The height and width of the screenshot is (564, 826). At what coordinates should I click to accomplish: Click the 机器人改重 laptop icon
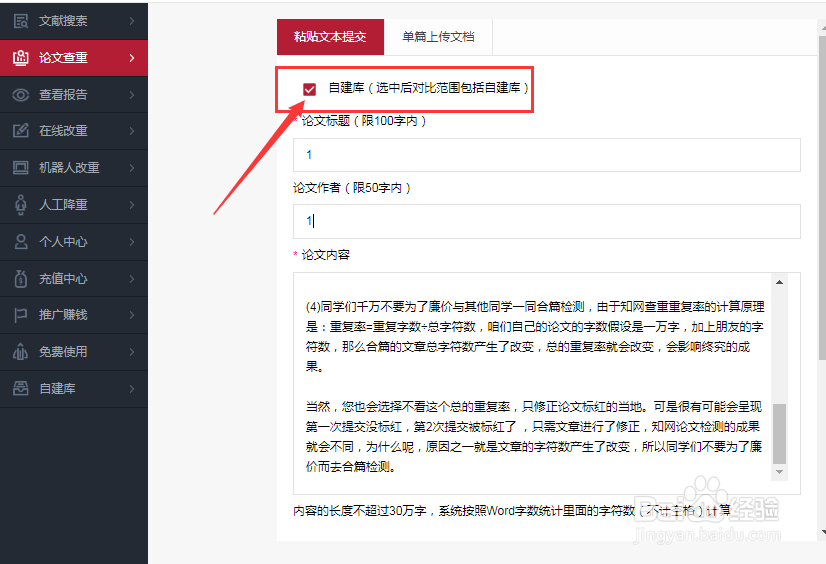[x=21, y=167]
